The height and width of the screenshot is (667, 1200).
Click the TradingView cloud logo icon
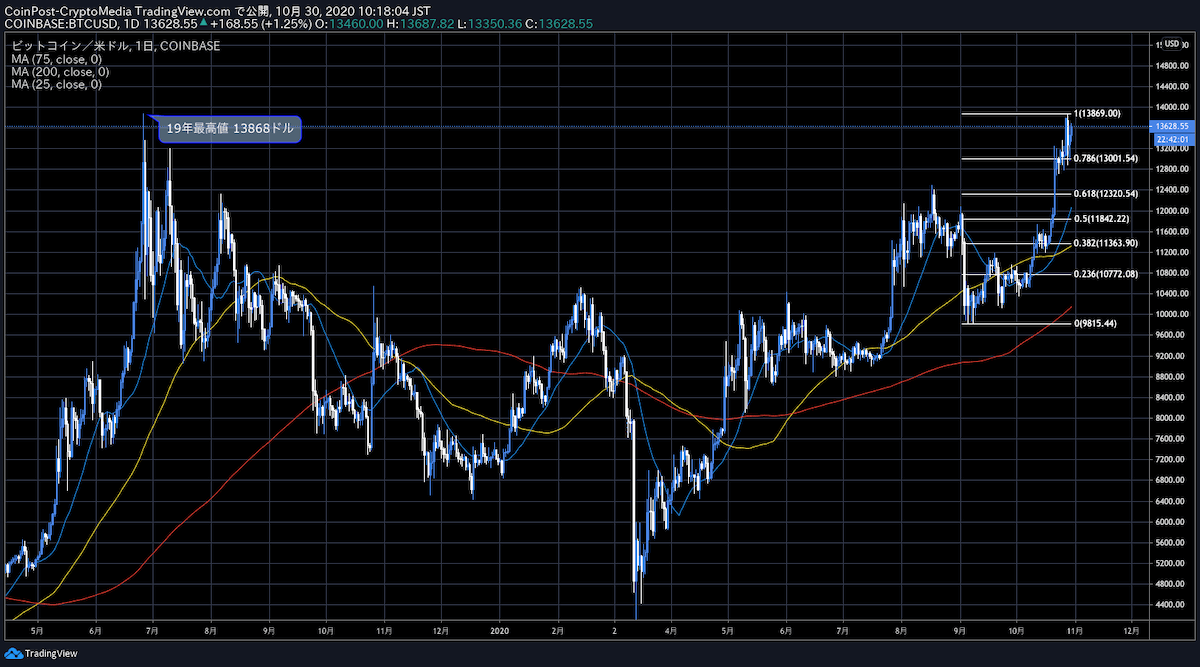[x=14, y=654]
